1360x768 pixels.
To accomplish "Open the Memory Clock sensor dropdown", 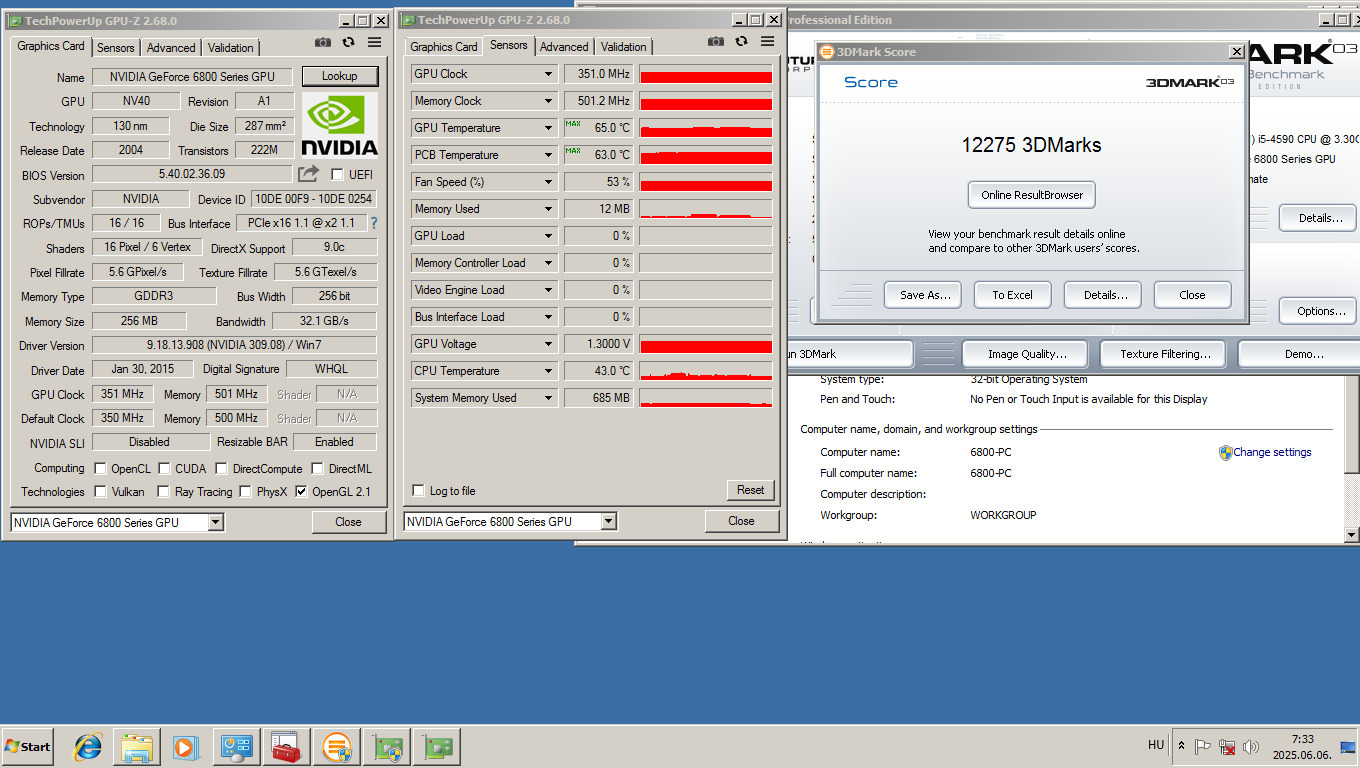I will tap(548, 101).
